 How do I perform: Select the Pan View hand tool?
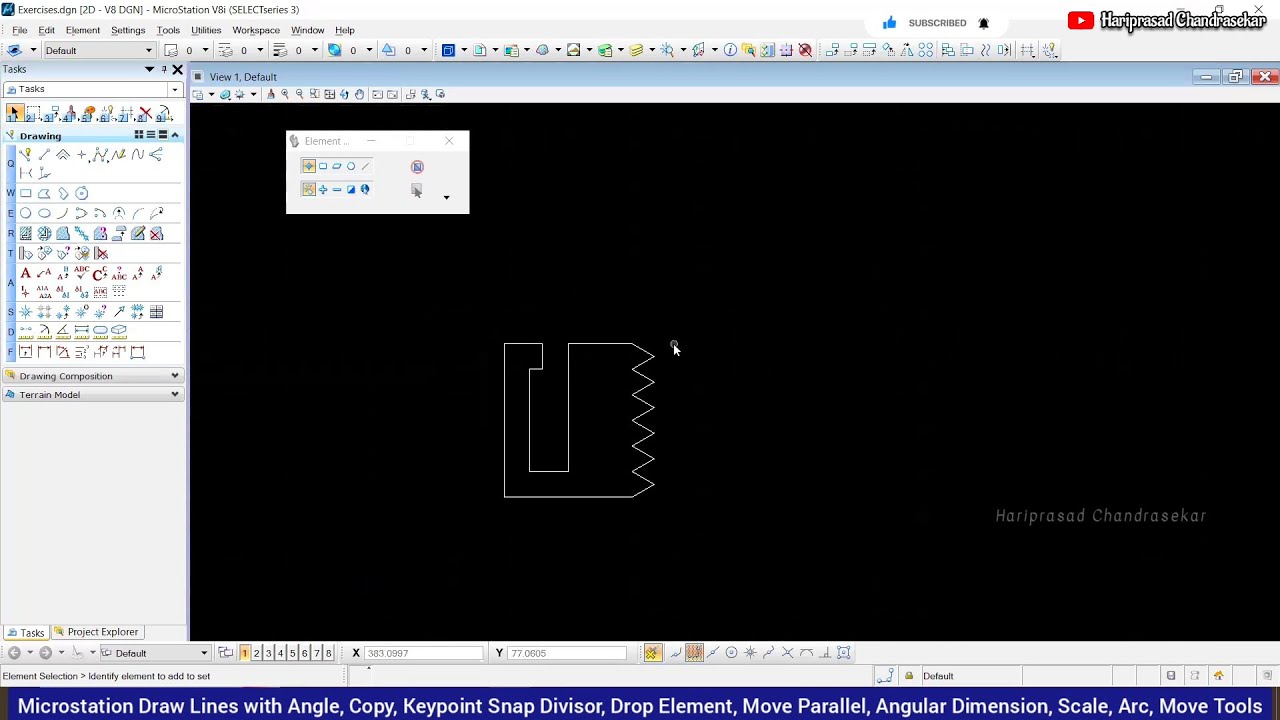359,94
